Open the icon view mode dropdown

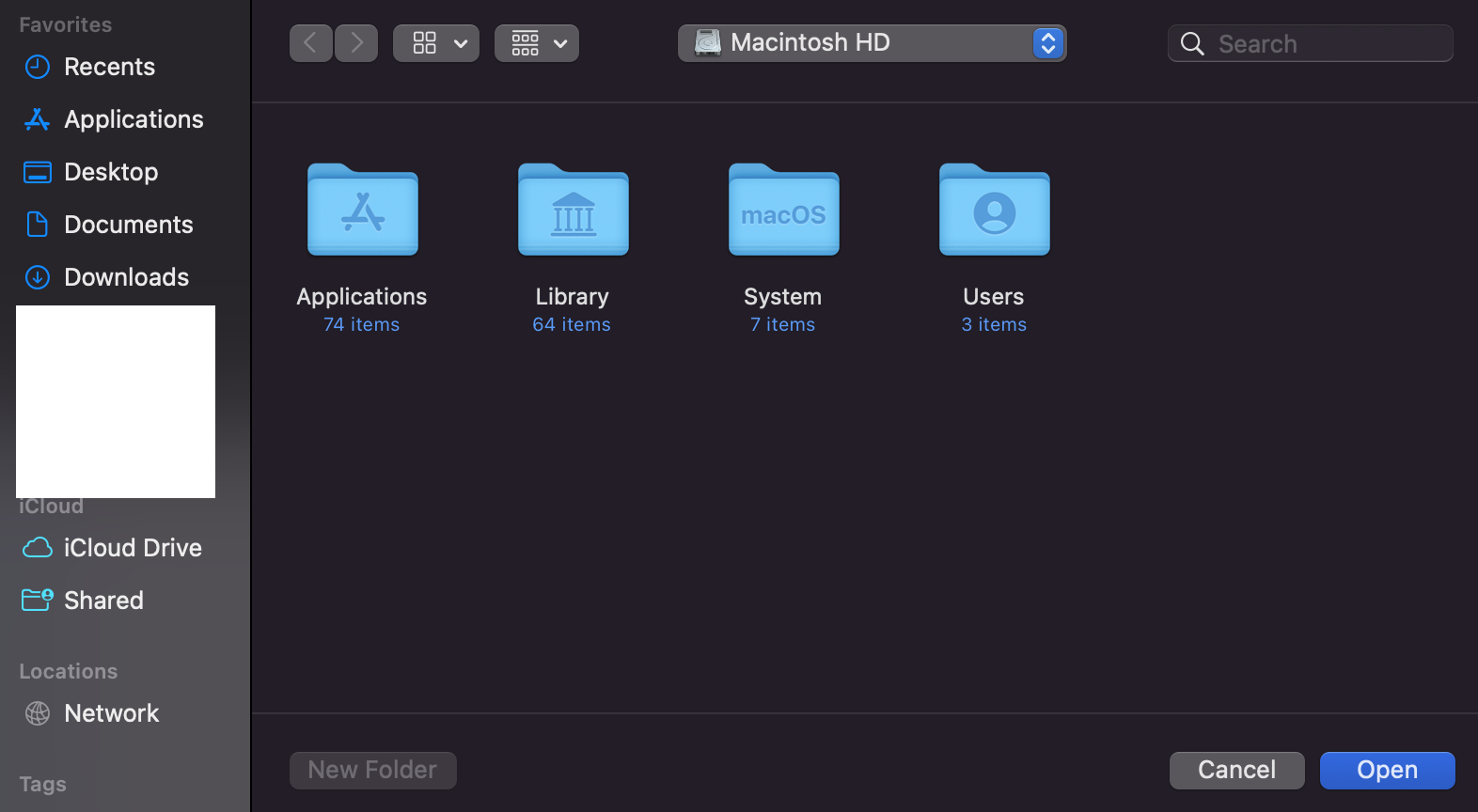coord(436,43)
